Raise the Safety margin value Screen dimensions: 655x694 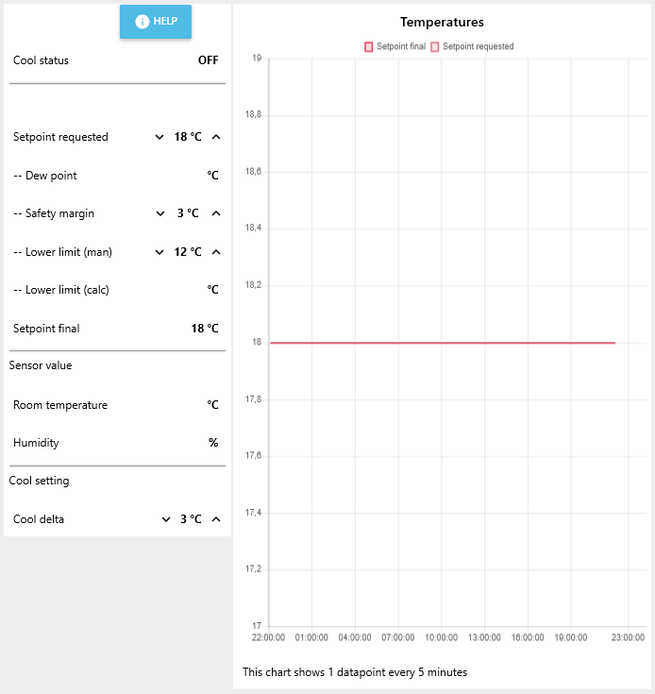point(216,214)
